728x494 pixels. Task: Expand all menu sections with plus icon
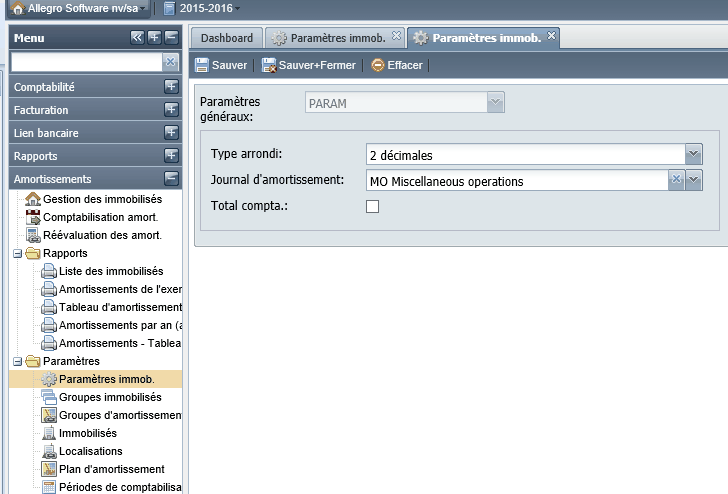[154, 38]
